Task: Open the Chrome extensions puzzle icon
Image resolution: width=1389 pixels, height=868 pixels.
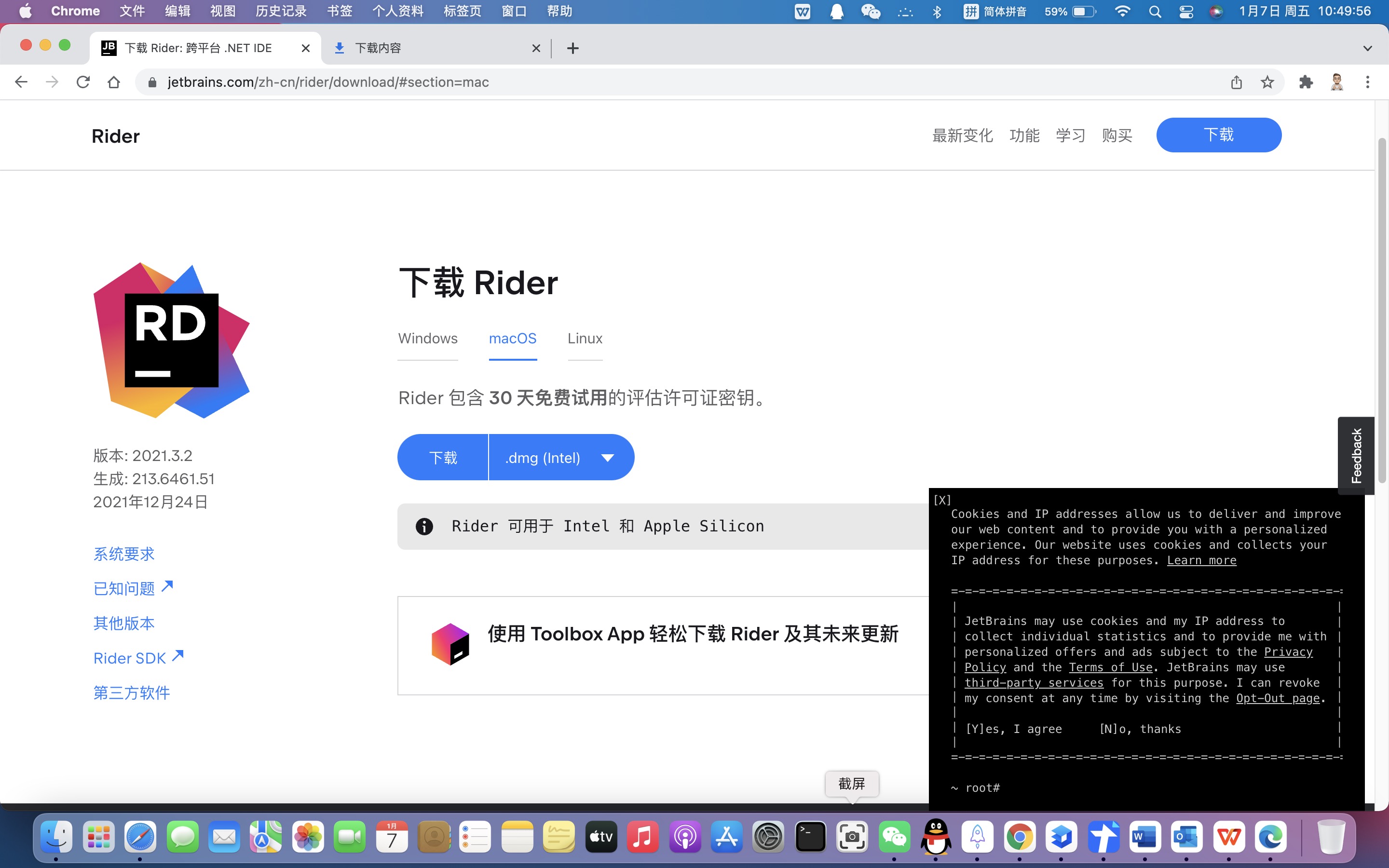Action: tap(1306, 82)
